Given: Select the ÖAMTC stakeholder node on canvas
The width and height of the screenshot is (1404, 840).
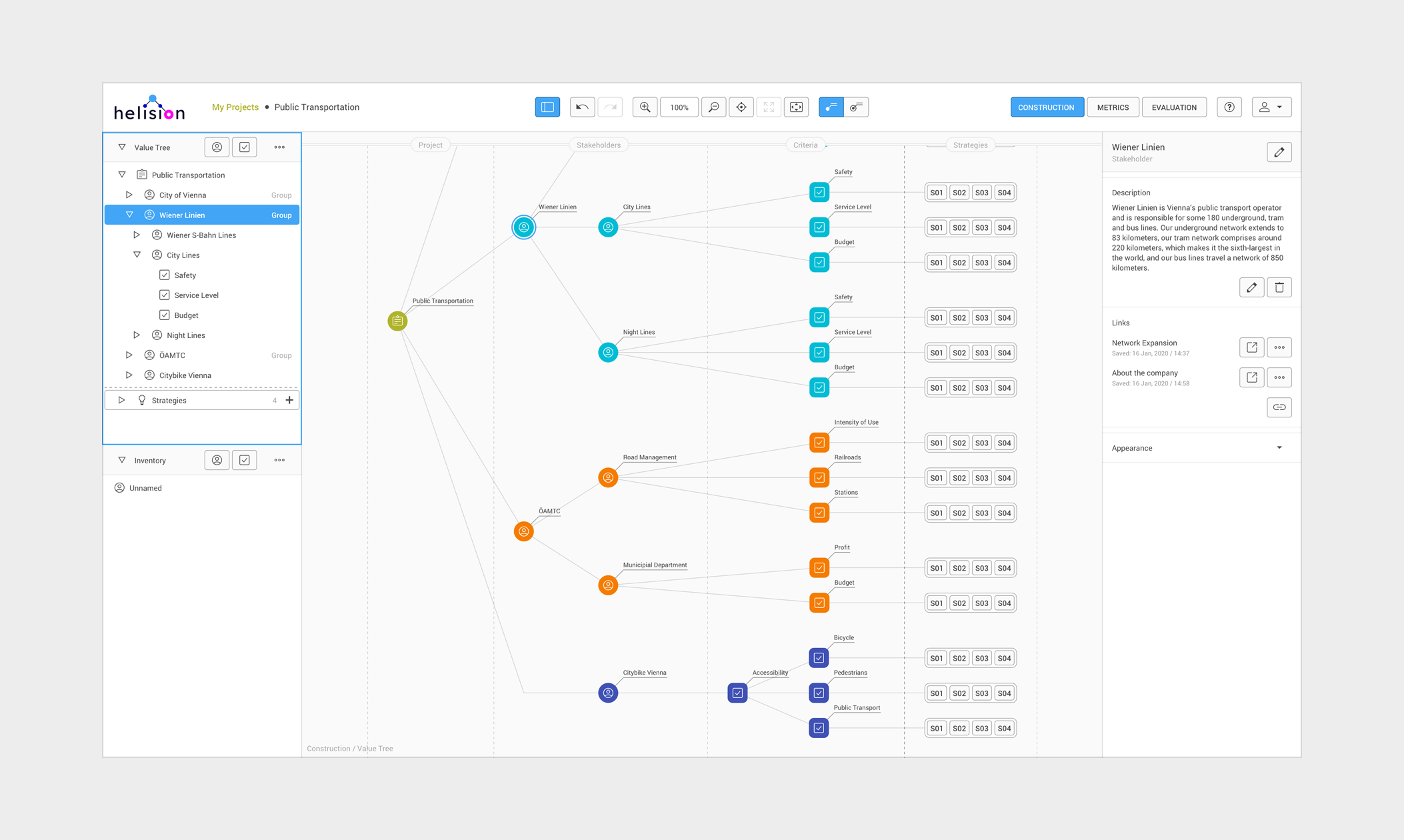Looking at the screenshot, I should pos(524,531).
